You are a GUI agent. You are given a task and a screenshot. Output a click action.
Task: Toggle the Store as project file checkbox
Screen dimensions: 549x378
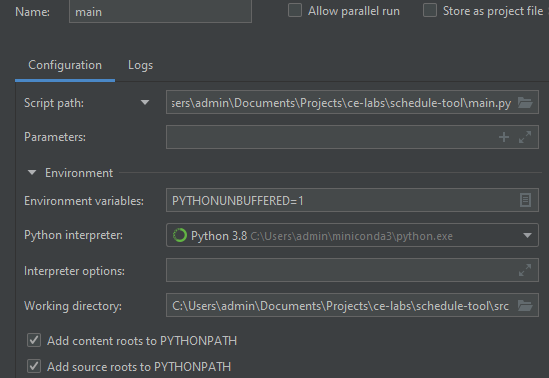click(430, 10)
